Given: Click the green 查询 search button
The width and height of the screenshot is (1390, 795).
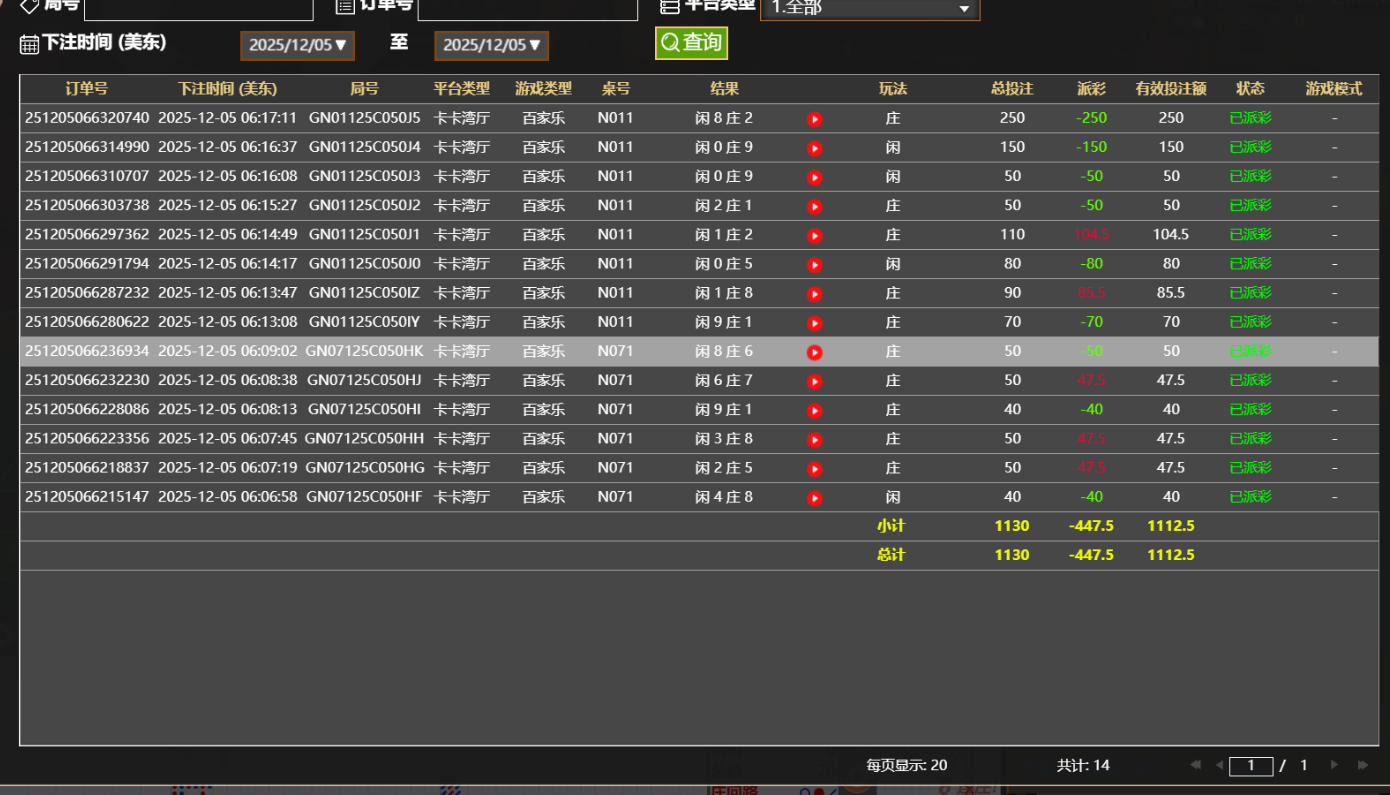Looking at the screenshot, I should tap(691, 43).
